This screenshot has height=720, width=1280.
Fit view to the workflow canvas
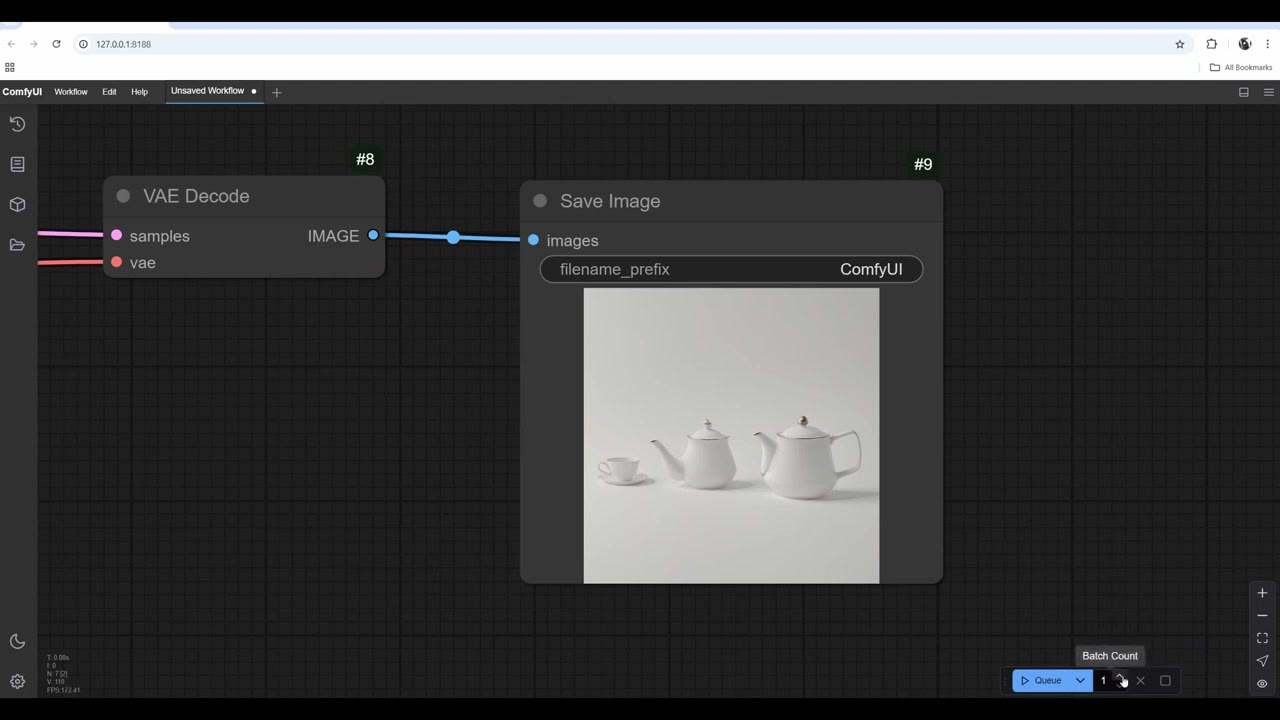coord(1262,638)
